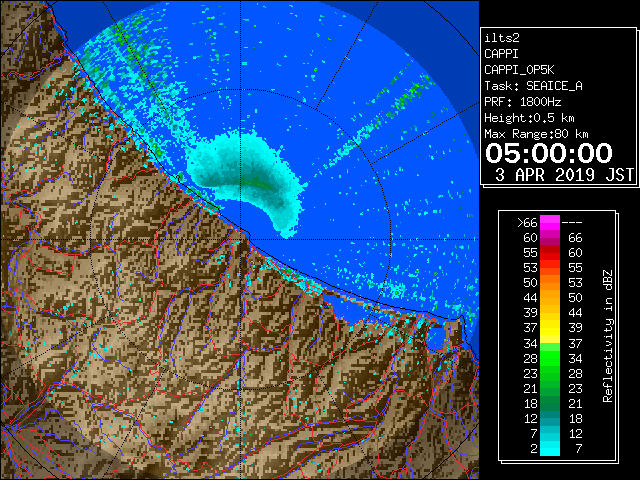640x480 pixels.
Task: Click the diagonal echo streak northeast of the radar
Action: click(378, 119)
